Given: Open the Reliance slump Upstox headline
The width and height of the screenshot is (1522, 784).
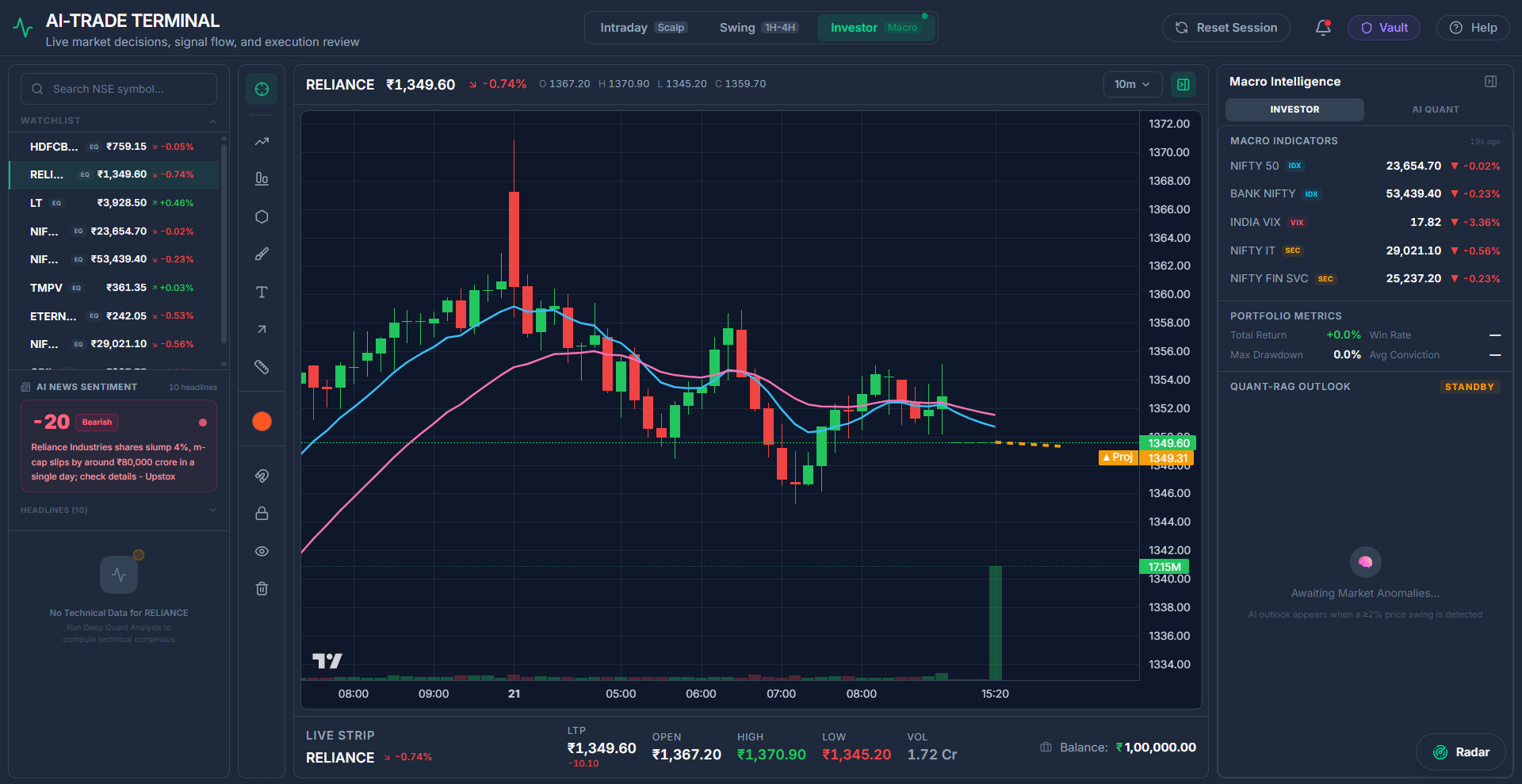Looking at the screenshot, I should coord(118,462).
